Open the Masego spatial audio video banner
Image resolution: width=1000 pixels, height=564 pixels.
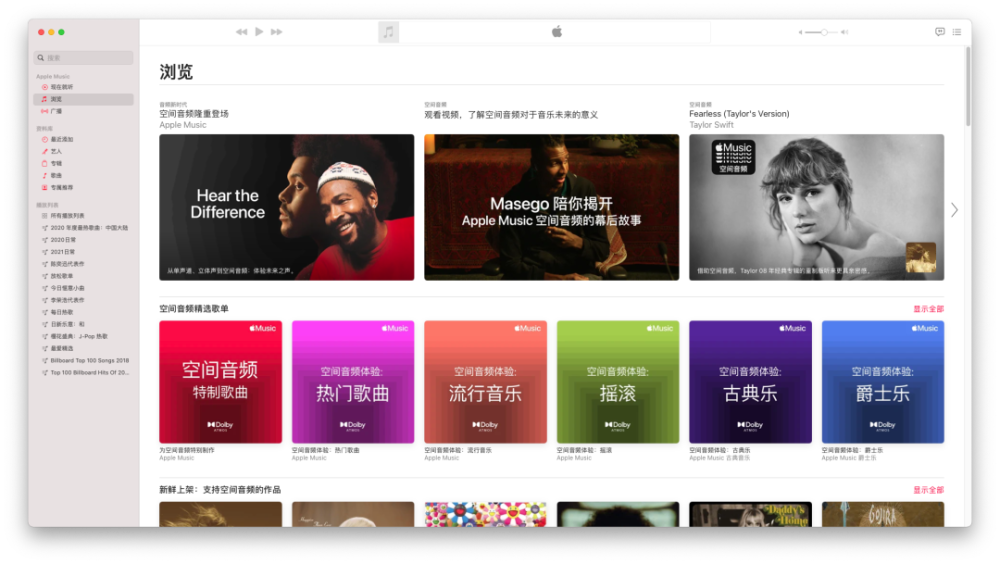pos(552,207)
